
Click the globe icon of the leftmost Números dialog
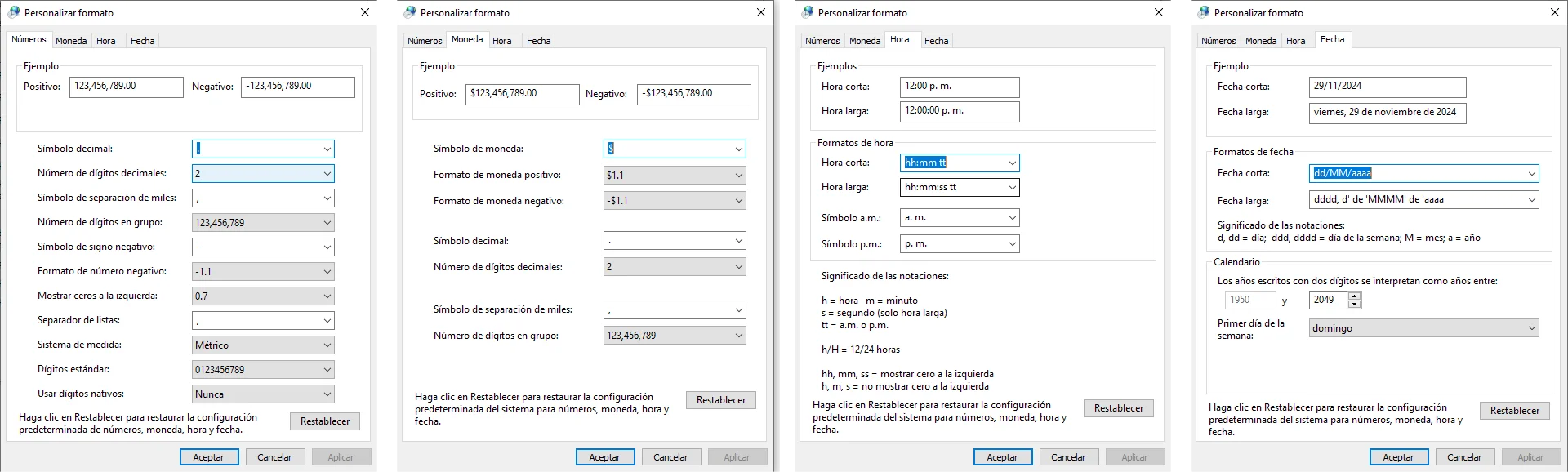pyautogui.click(x=14, y=12)
